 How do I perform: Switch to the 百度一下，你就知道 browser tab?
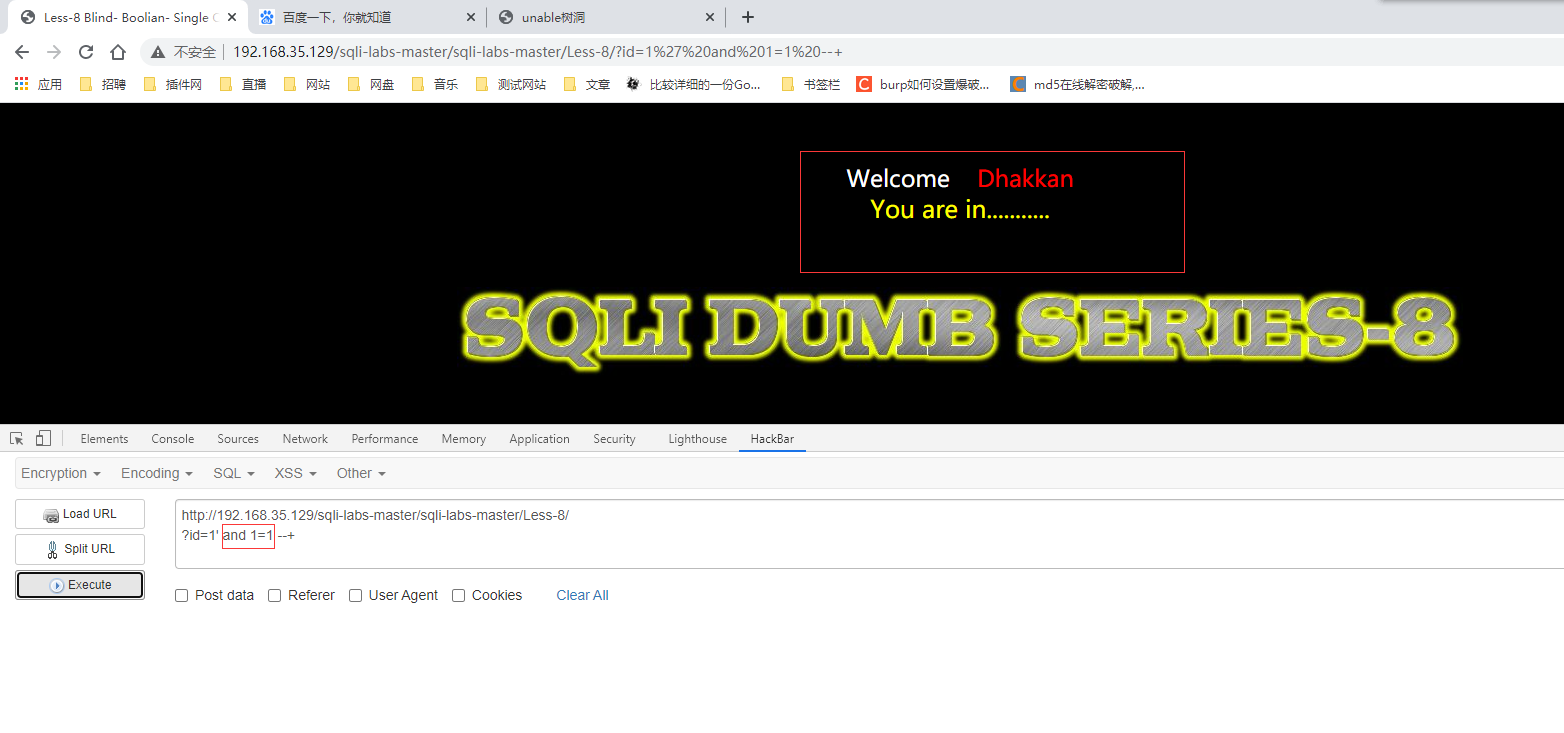[366, 17]
